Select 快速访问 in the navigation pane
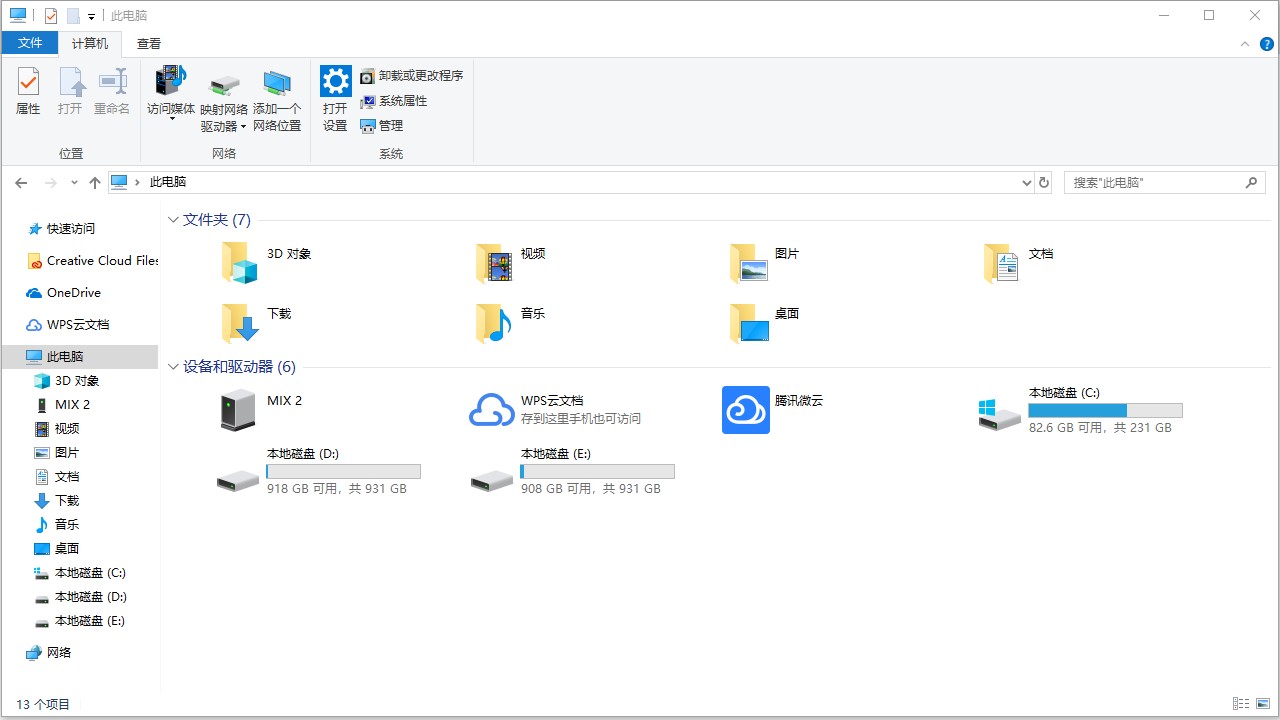Image resolution: width=1280 pixels, height=720 pixels. 61,229
